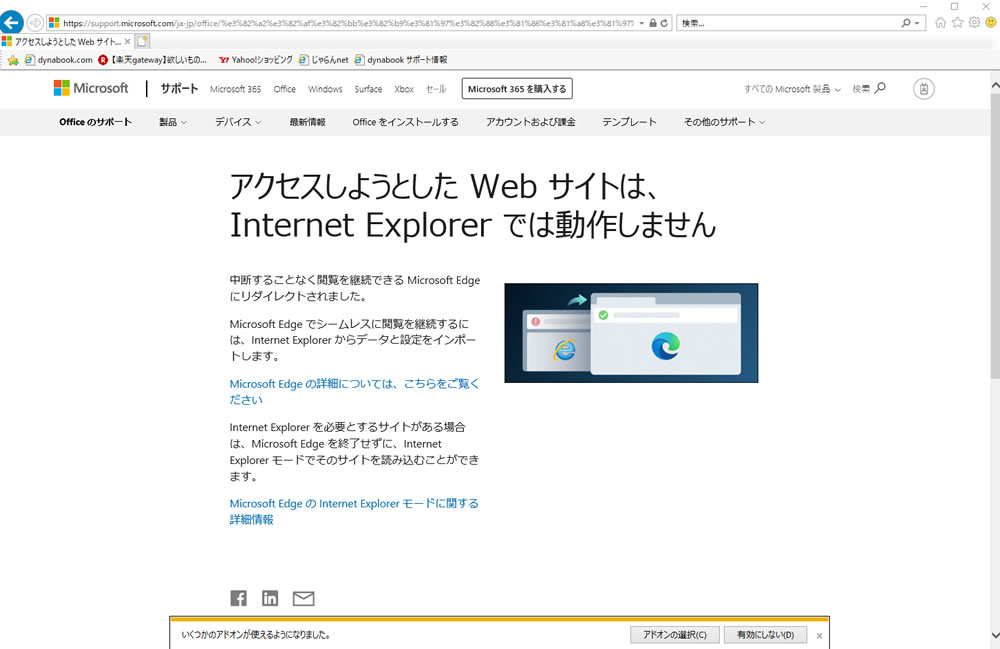Share on Facebook icon
The height and width of the screenshot is (649, 1000).
239,598
